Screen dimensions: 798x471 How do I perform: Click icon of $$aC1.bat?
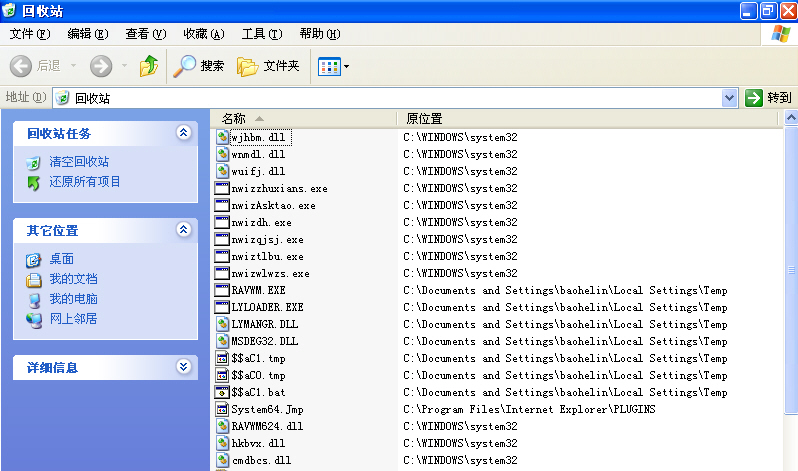click(222, 392)
